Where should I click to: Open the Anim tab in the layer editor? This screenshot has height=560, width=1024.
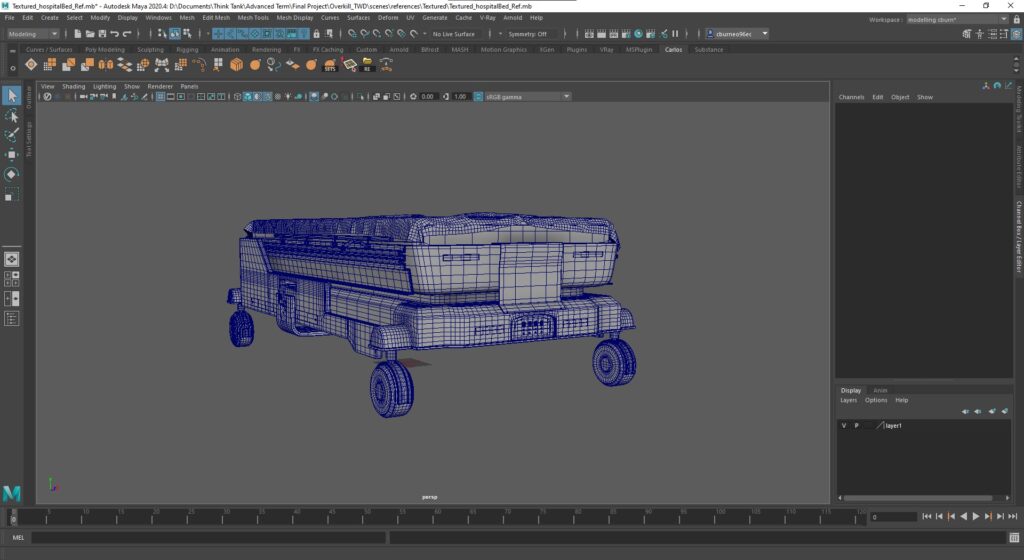click(880, 390)
